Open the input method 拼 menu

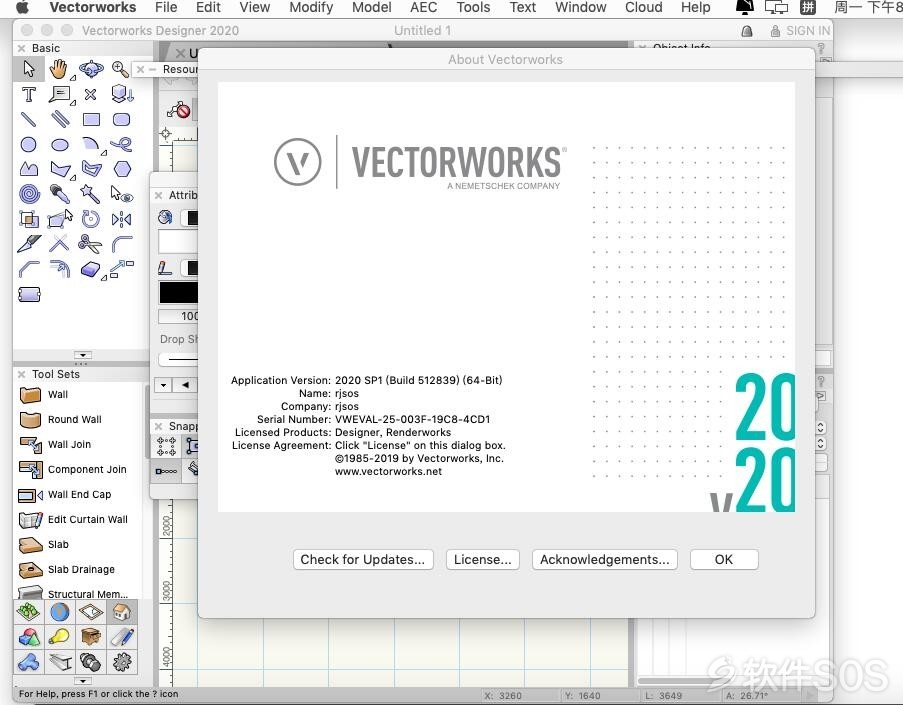coord(808,7)
